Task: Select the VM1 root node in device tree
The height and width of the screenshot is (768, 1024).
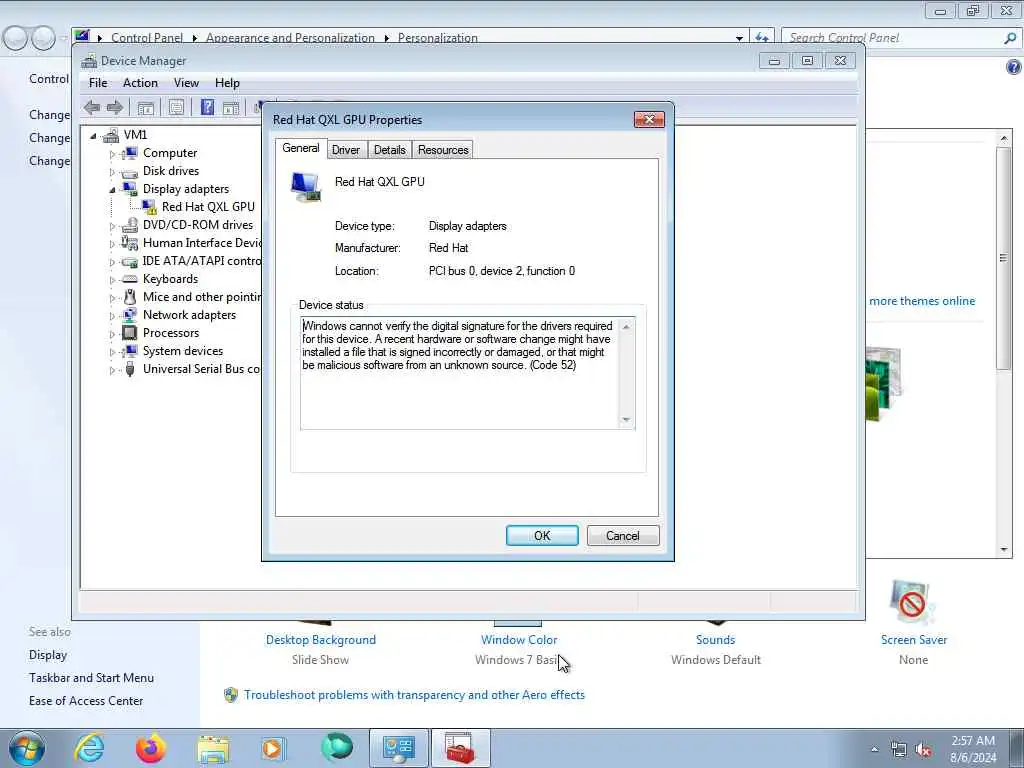Action: (x=135, y=135)
